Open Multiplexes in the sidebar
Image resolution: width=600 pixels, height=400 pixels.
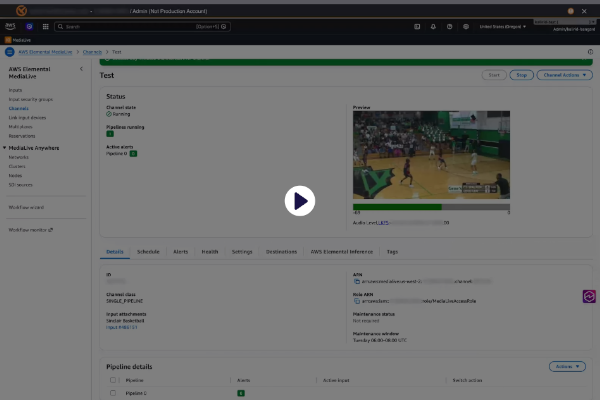tap(20, 127)
